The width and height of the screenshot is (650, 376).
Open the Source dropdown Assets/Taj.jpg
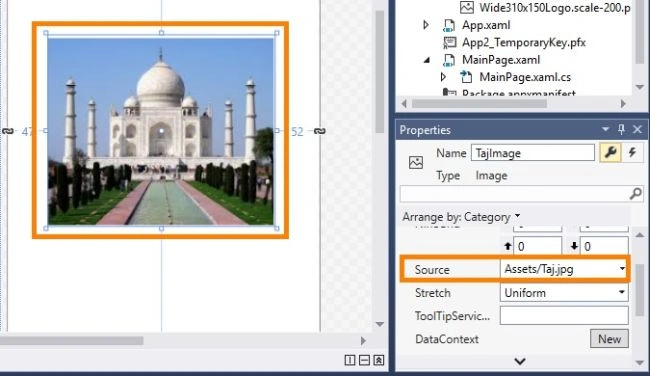tap(564, 269)
